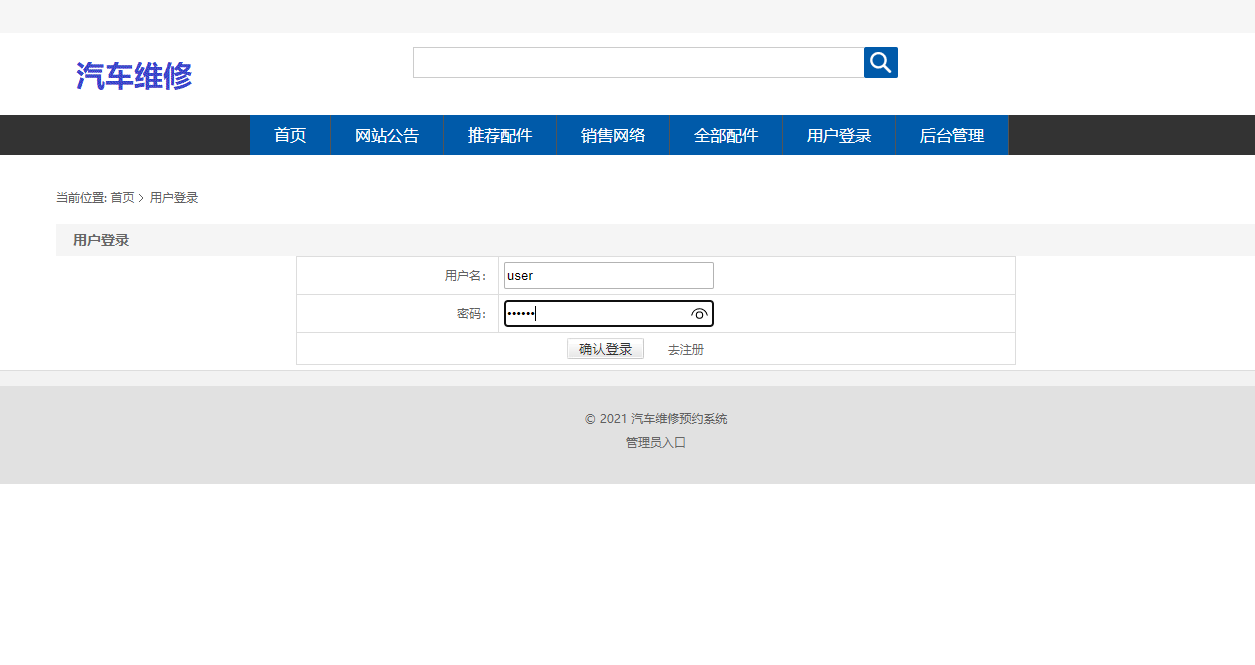Click the 管理员入口 admin entrance link
Screen dimensions: 1255x665
tap(658, 442)
